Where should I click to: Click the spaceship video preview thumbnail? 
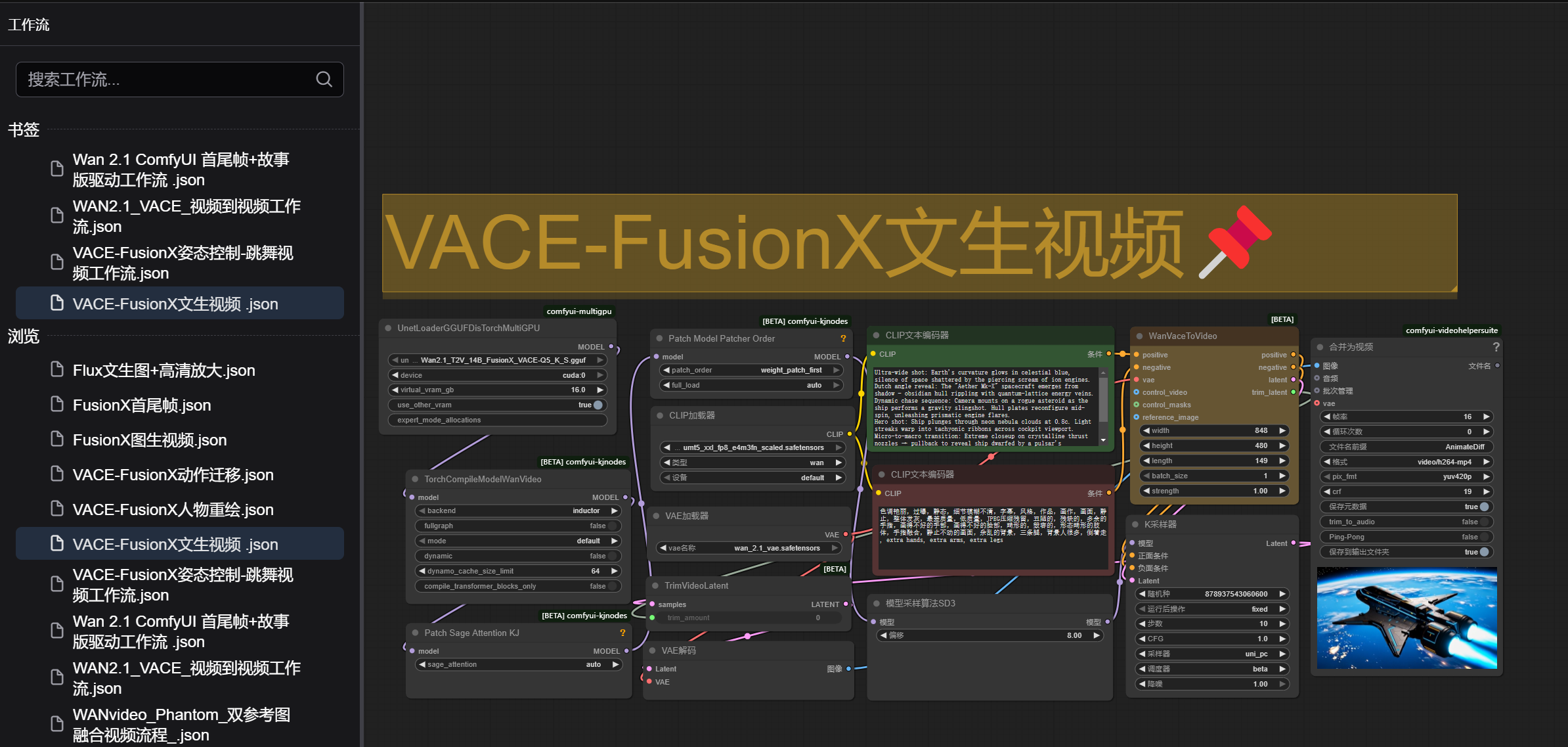point(1407,618)
